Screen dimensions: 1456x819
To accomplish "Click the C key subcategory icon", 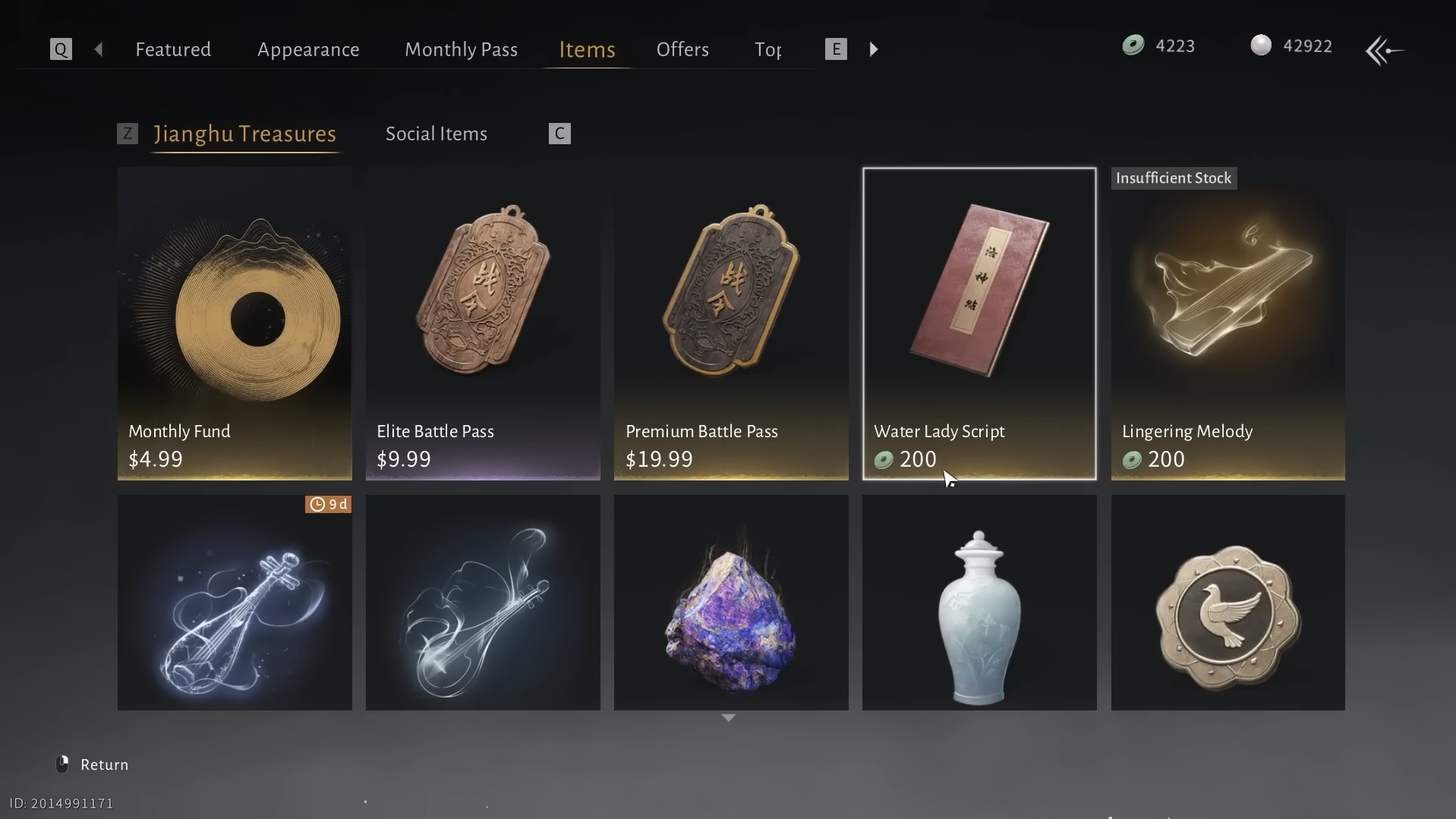I will pos(559,134).
